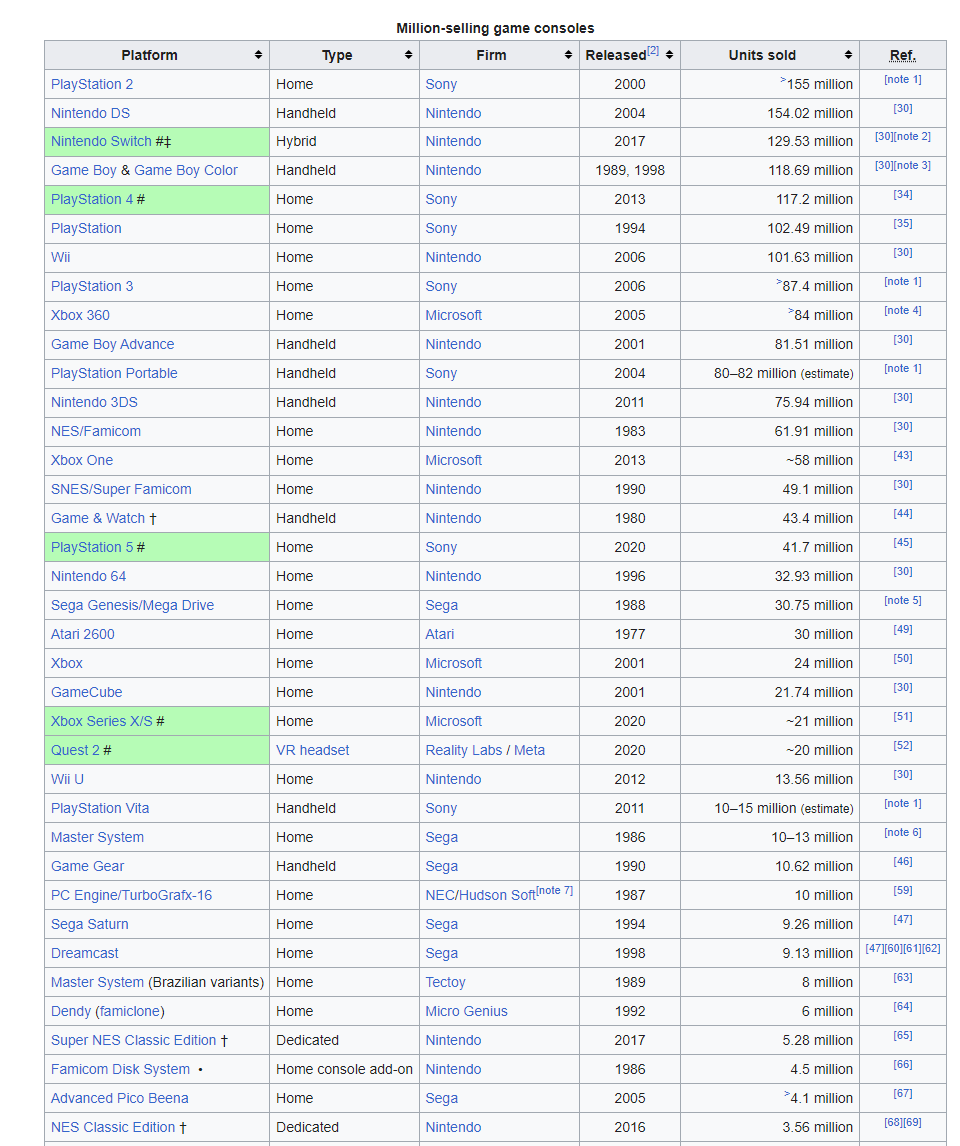The image size is (960, 1146).
Task: Open the Advanced Pico Beena link
Action: [120, 1098]
